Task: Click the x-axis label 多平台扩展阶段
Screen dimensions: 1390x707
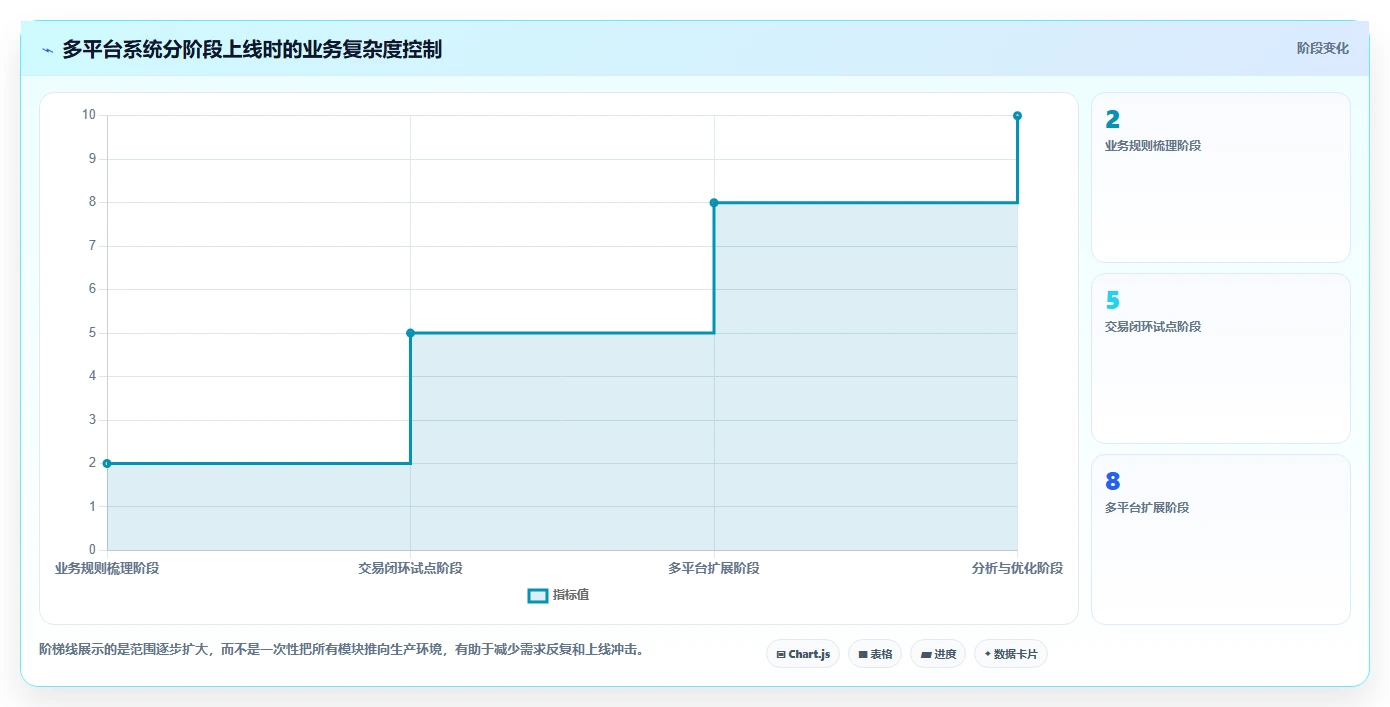Action: (x=714, y=568)
